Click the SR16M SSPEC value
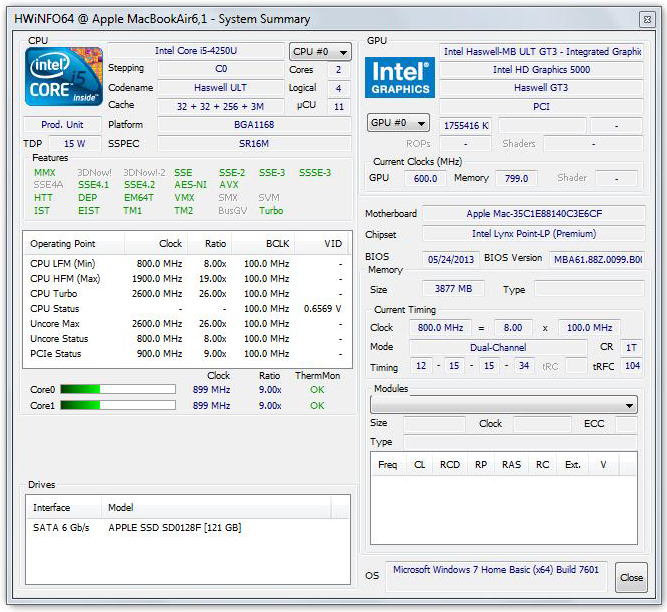Image resolution: width=667 pixels, height=612 pixels. coord(254,144)
